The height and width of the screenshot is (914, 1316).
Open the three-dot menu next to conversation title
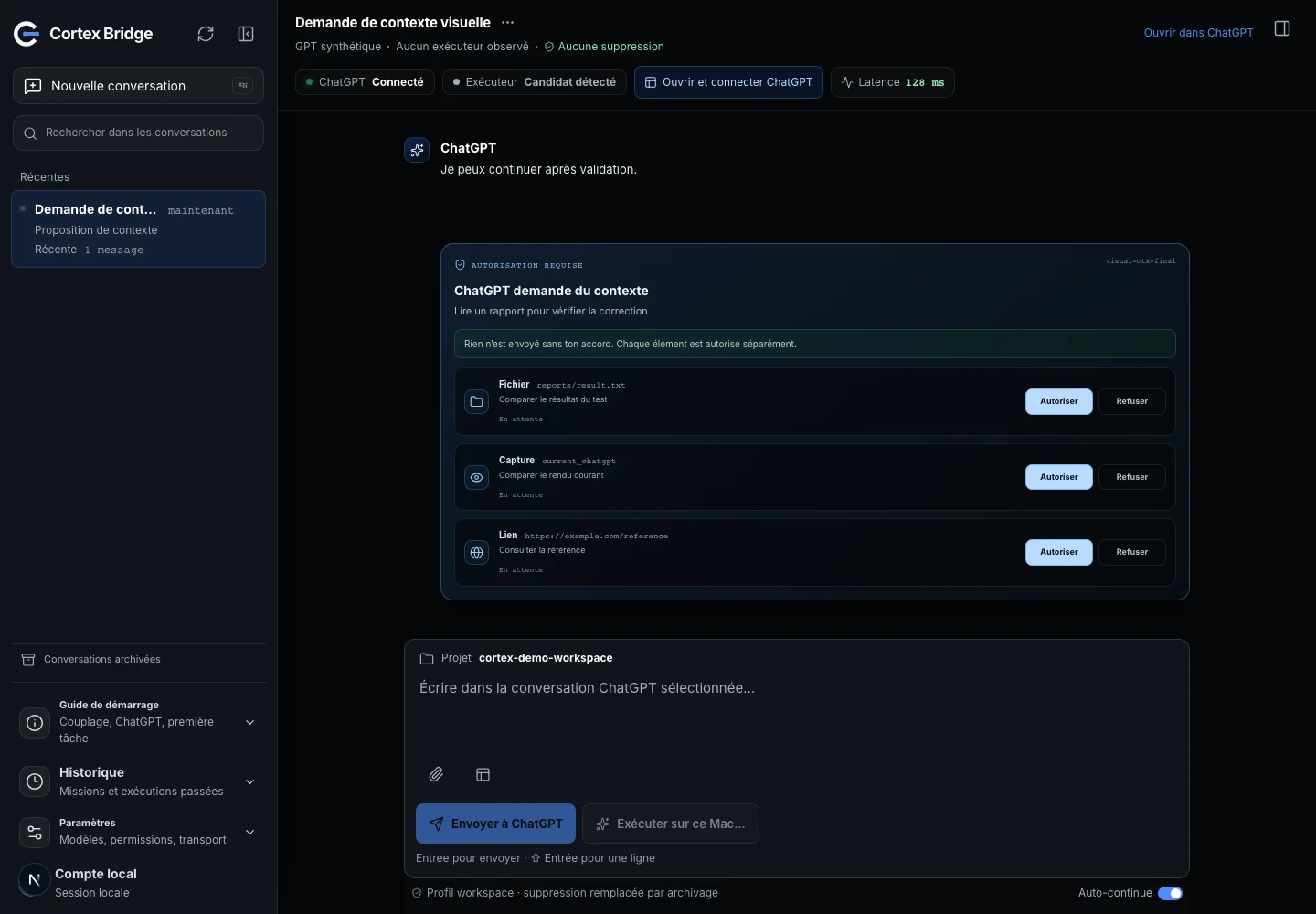(508, 22)
